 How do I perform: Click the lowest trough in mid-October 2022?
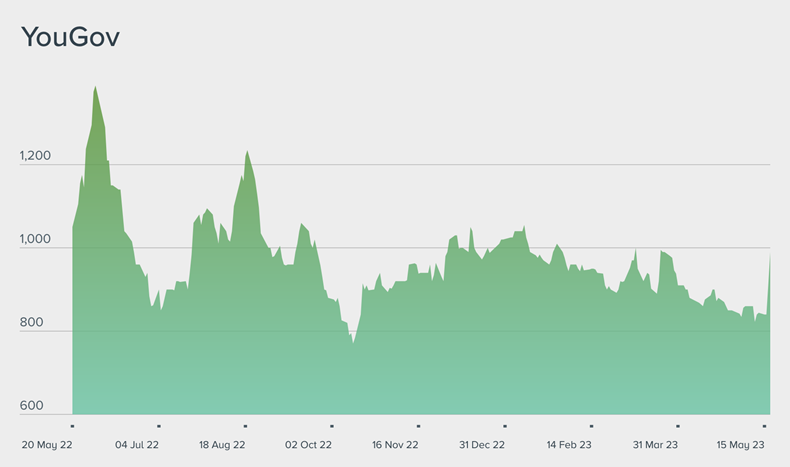tap(353, 343)
